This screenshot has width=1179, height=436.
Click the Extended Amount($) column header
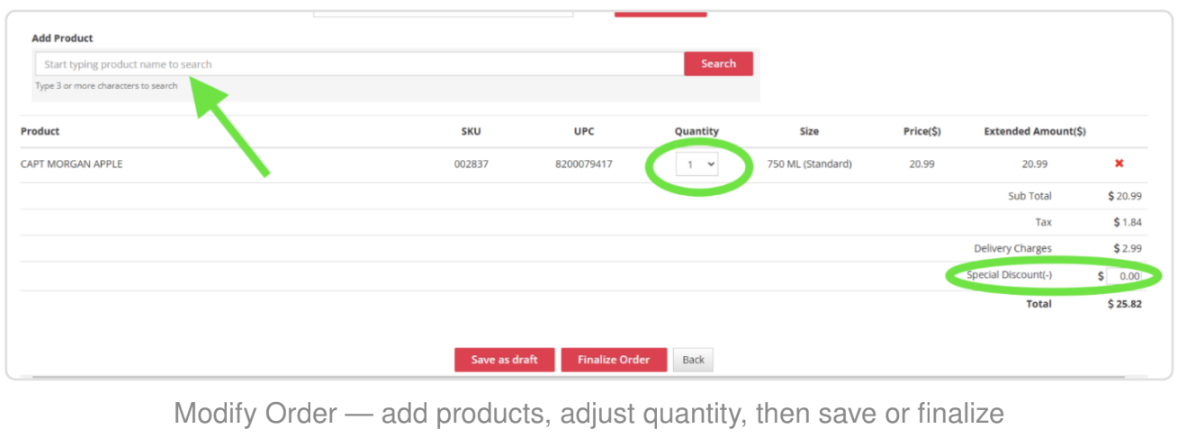pos(1035,132)
